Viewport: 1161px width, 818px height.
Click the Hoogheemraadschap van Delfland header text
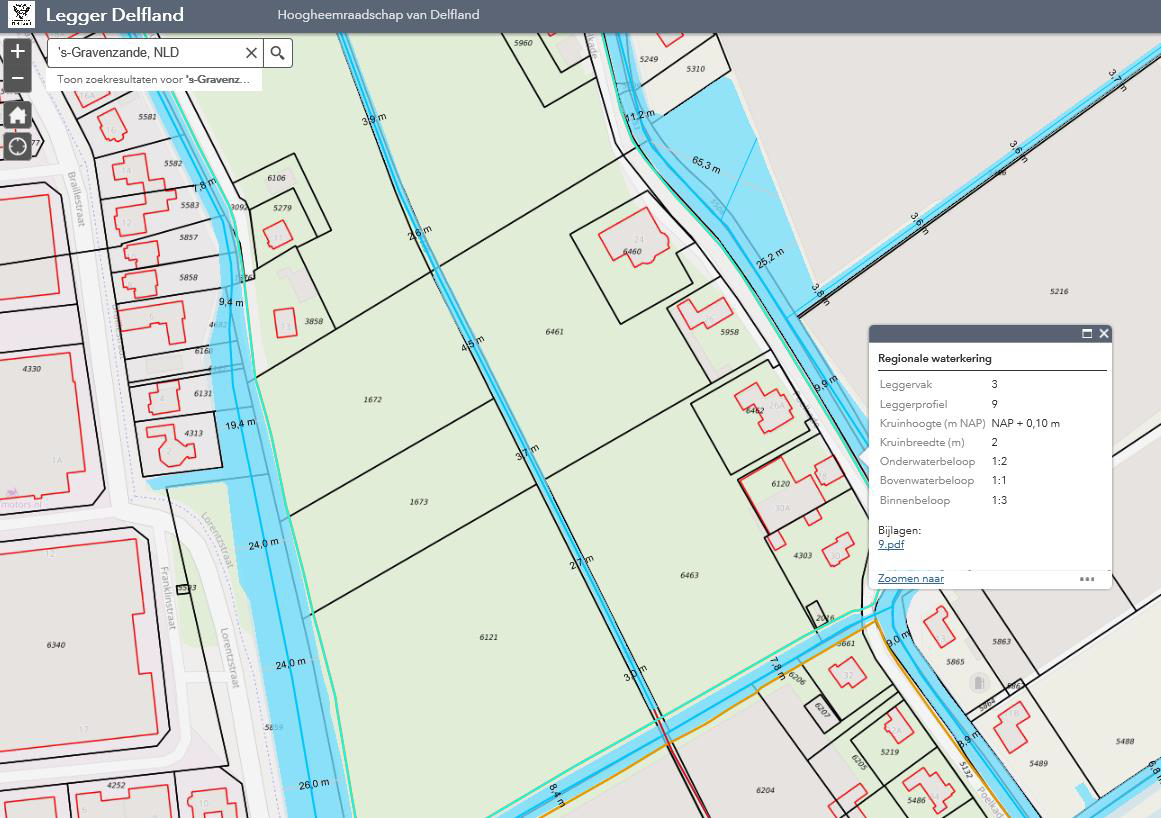click(x=378, y=15)
